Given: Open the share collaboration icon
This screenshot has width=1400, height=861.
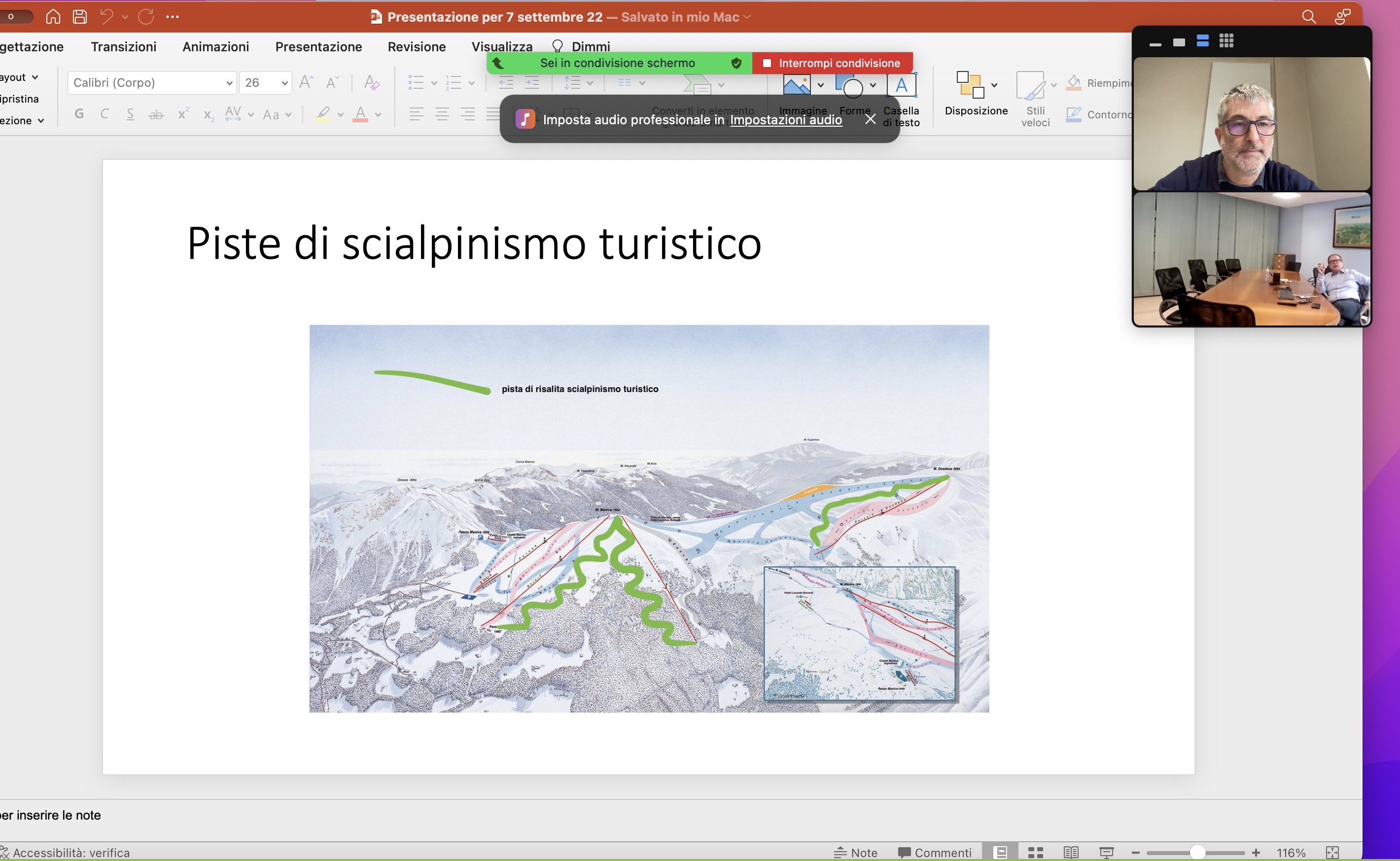Looking at the screenshot, I should [x=1342, y=16].
